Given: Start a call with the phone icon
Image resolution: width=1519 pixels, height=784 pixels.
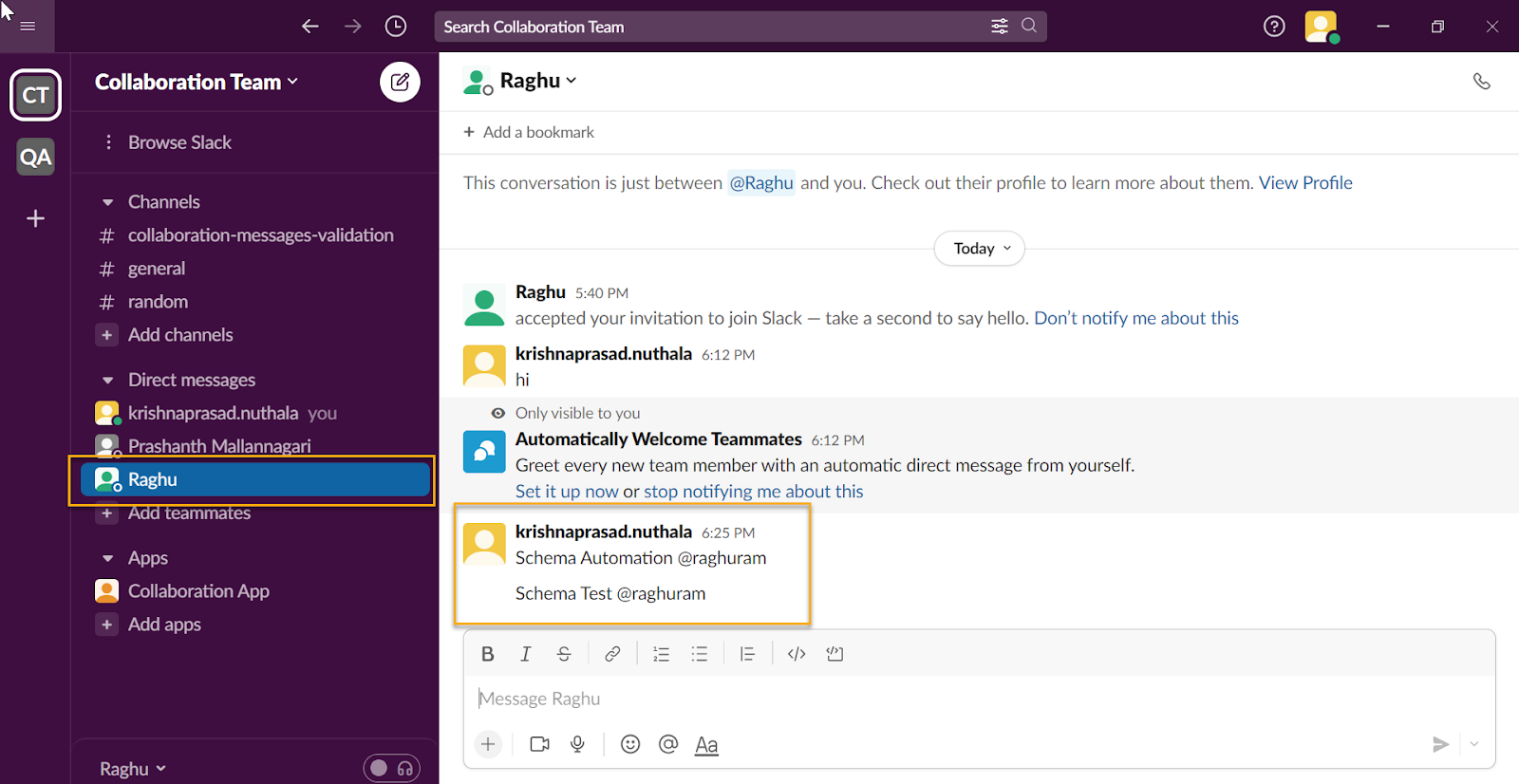Looking at the screenshot, I should click(1481, 82).
